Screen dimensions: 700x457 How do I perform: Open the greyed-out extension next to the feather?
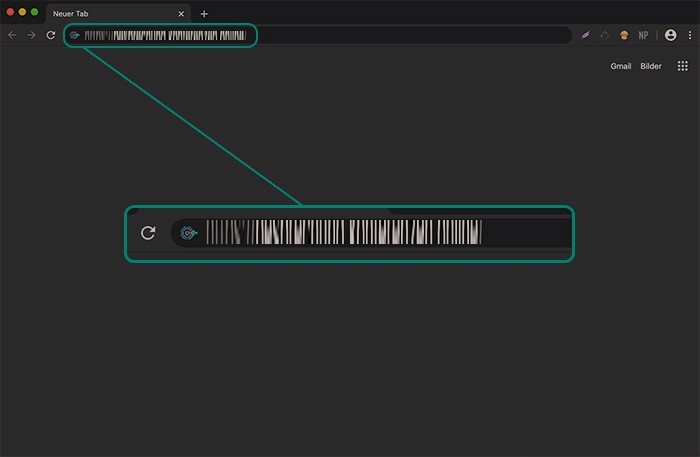(x=604, y=35)
